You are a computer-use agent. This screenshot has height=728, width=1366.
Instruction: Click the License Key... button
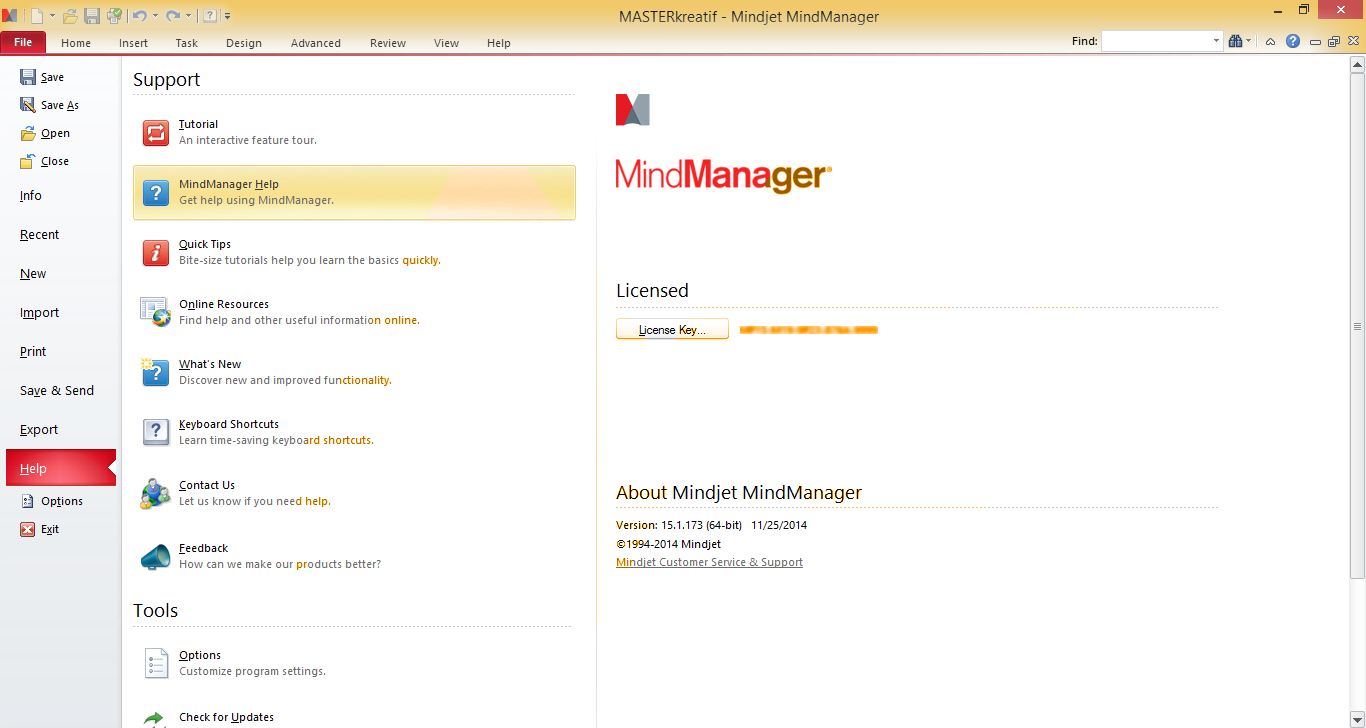point(672,329)
